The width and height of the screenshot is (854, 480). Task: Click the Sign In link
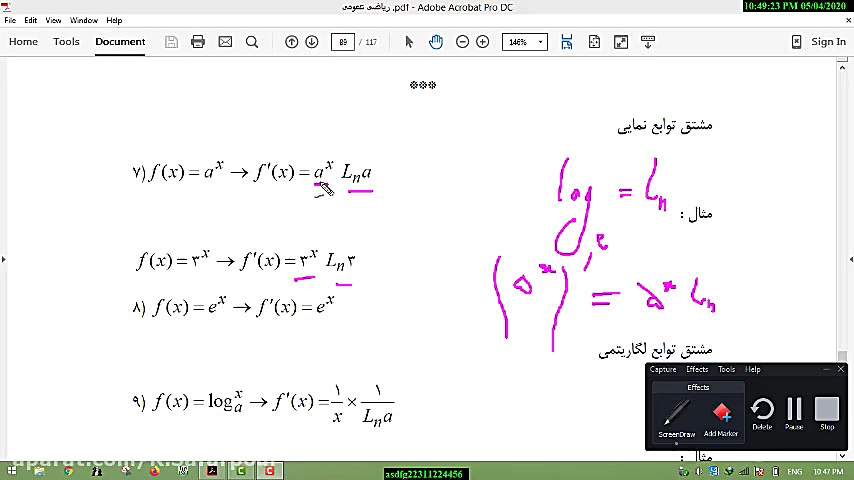click(x=828, y=41)
